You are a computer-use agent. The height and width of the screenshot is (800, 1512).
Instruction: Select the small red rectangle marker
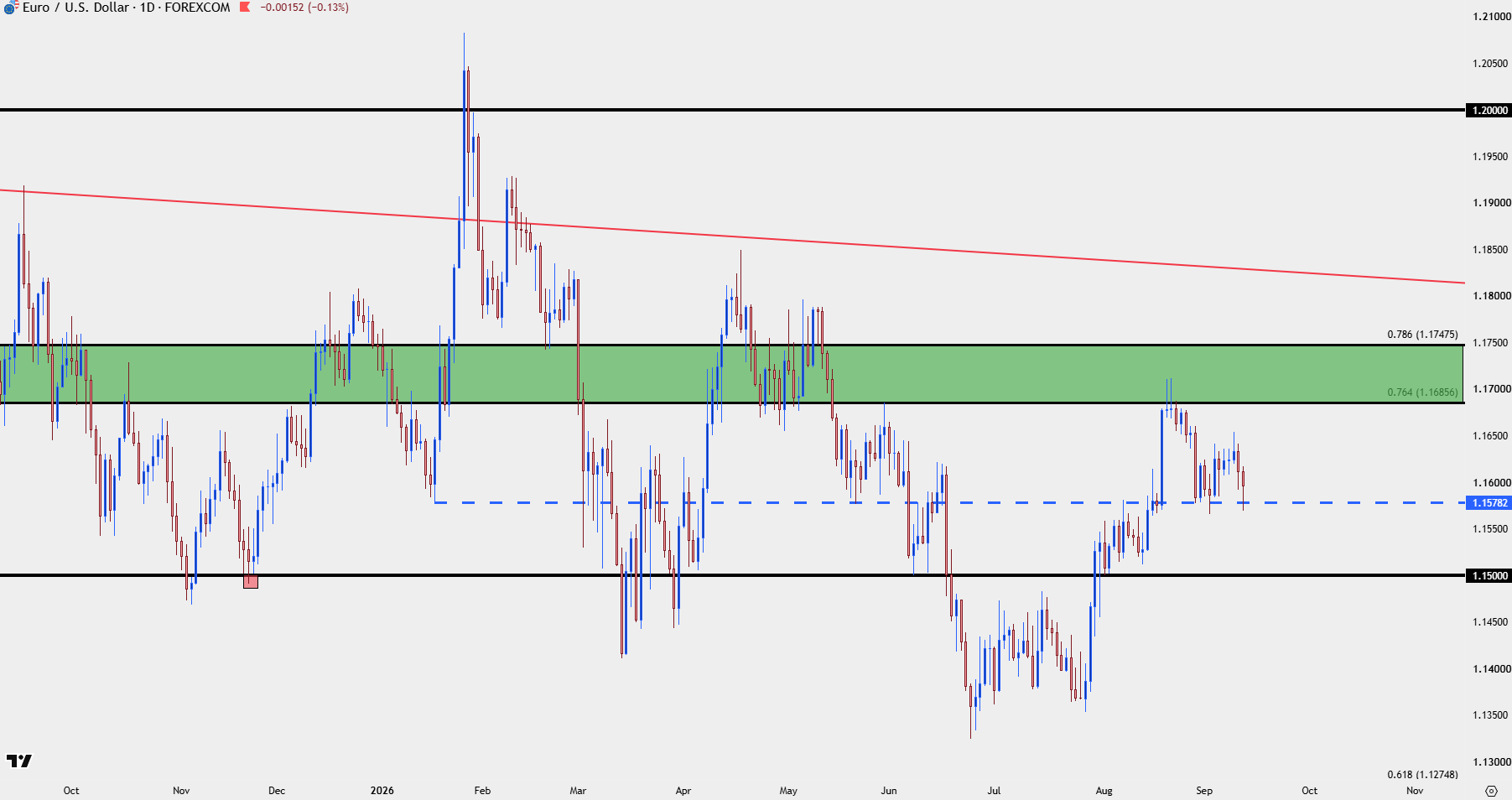(251, 582)
